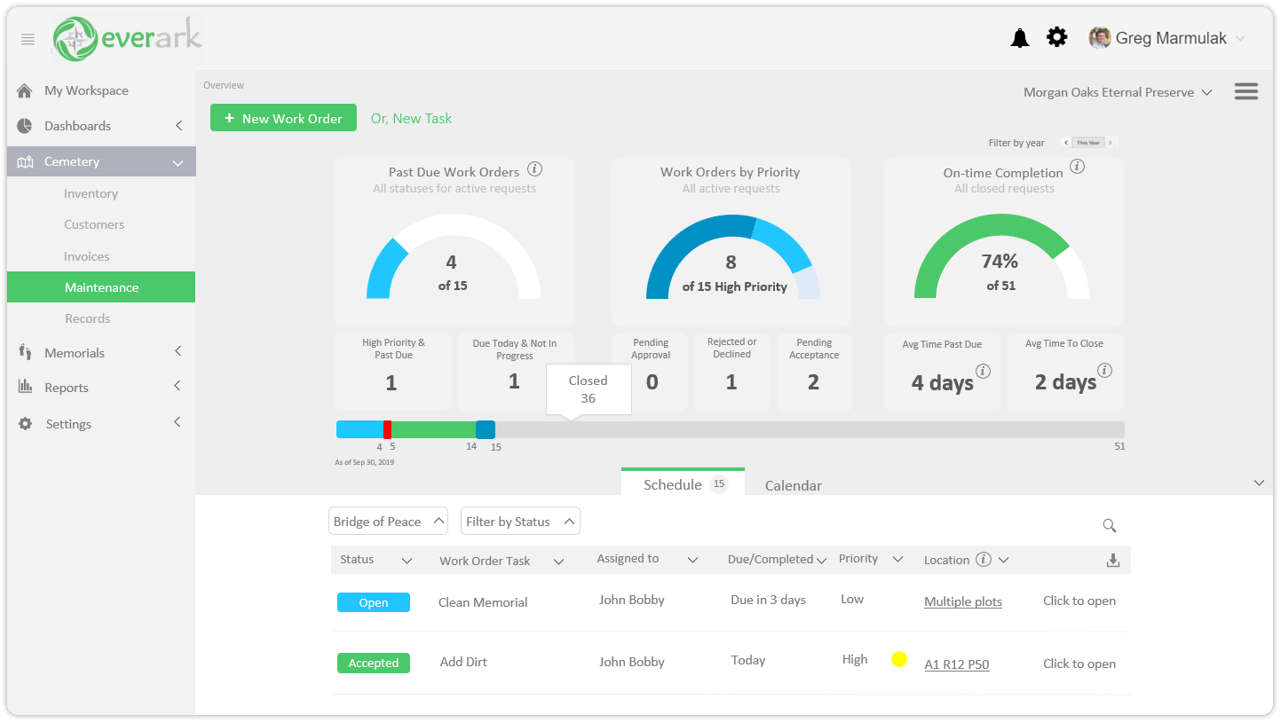Open Morgan Oaks Eternal Preserve location selector
The height and width of the screenshot is (722, 1280).
click(1117, 92)
